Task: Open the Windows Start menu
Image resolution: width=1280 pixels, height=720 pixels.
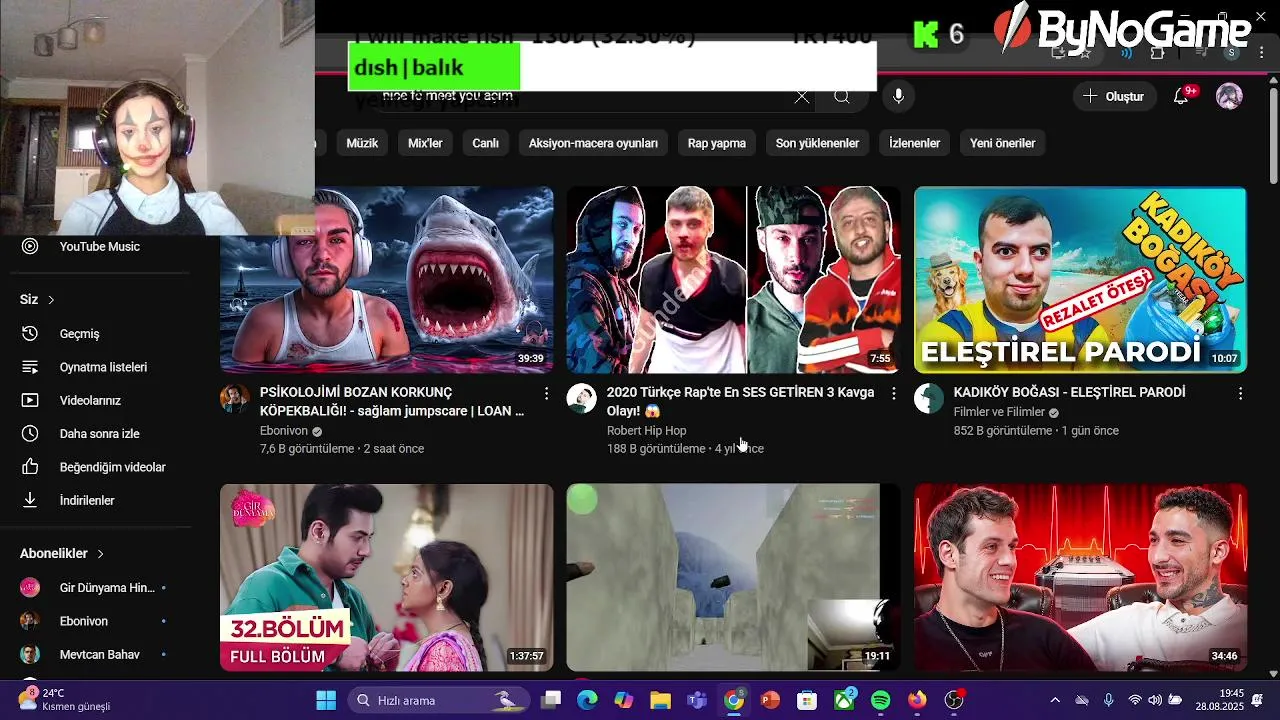Action: 326,700
